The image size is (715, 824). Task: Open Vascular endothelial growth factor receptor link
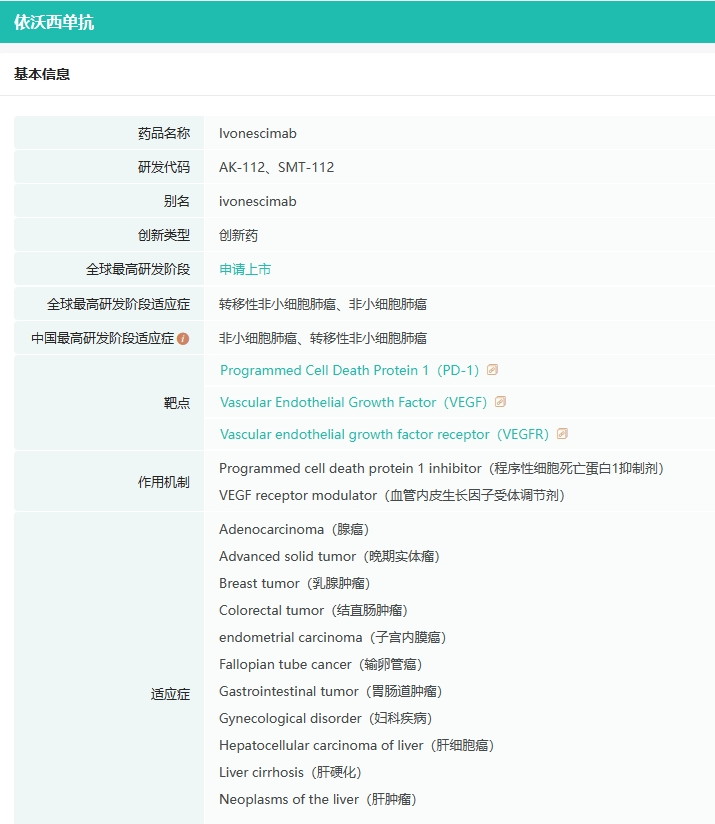point(385,434)
